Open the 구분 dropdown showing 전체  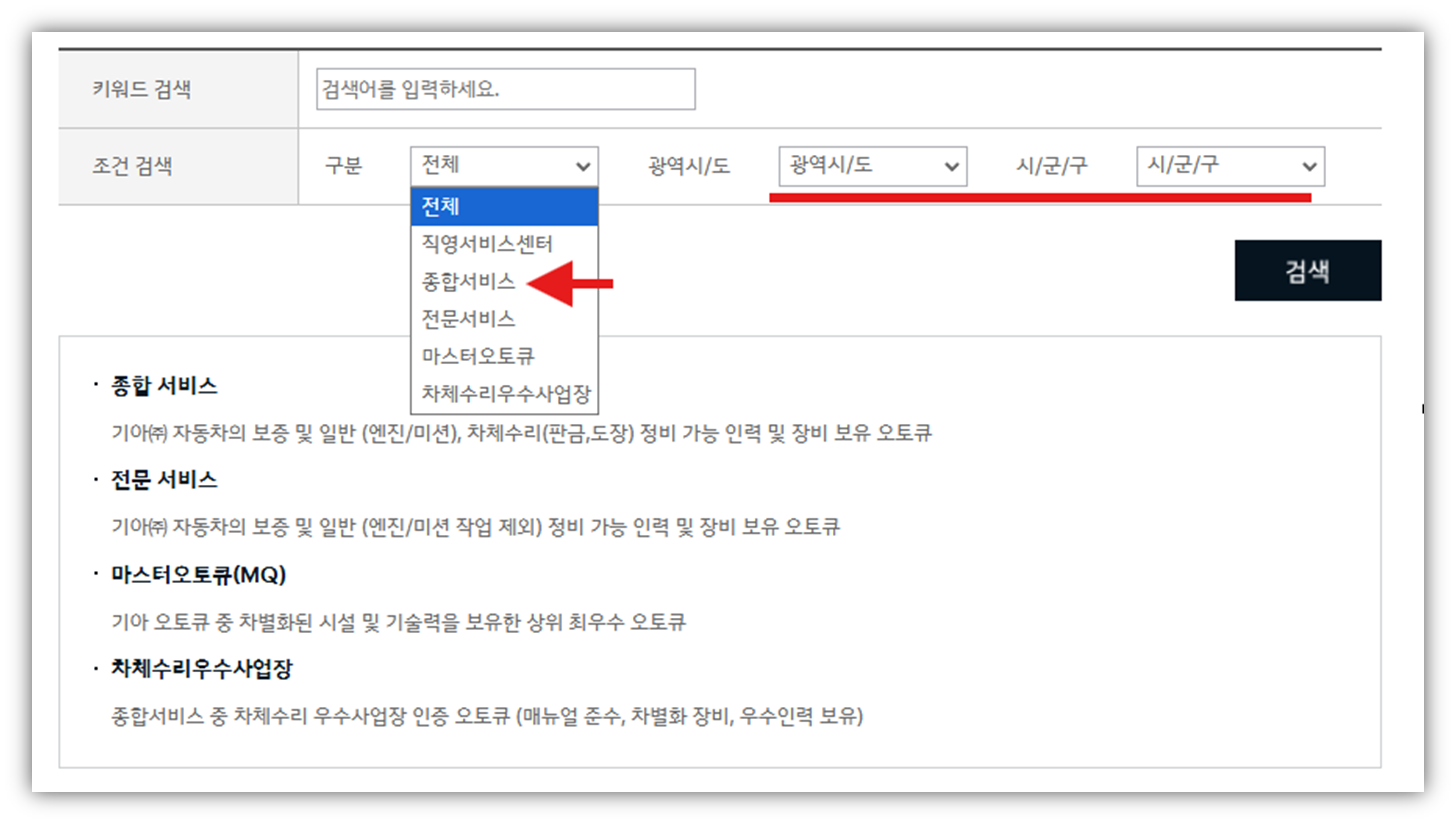(x=504, y=166)
